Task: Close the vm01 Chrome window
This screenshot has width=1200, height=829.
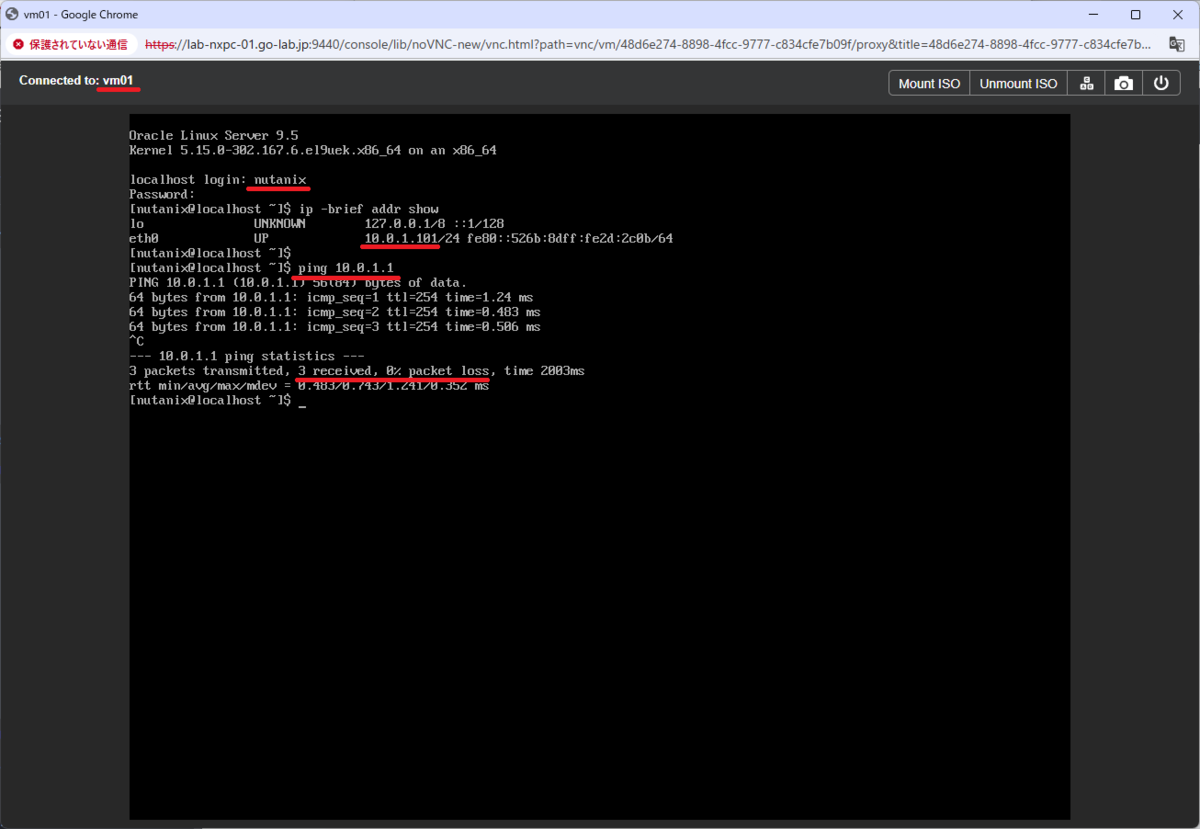Action: [x=1178, y=14]
